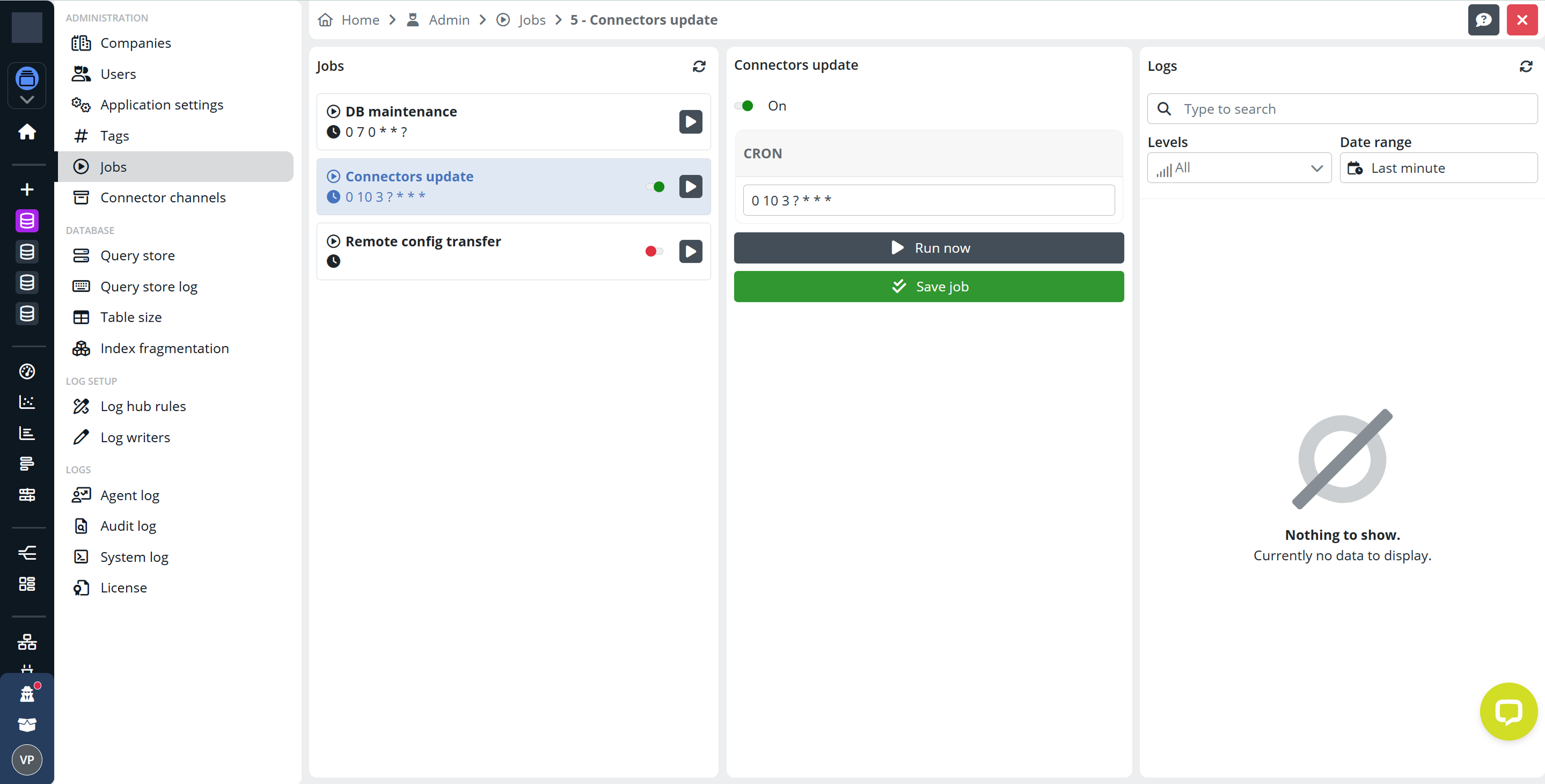Viewport: 1545px width, 784px height.
Task: Refresh the Logs panel
Action: pos(1525,66)
